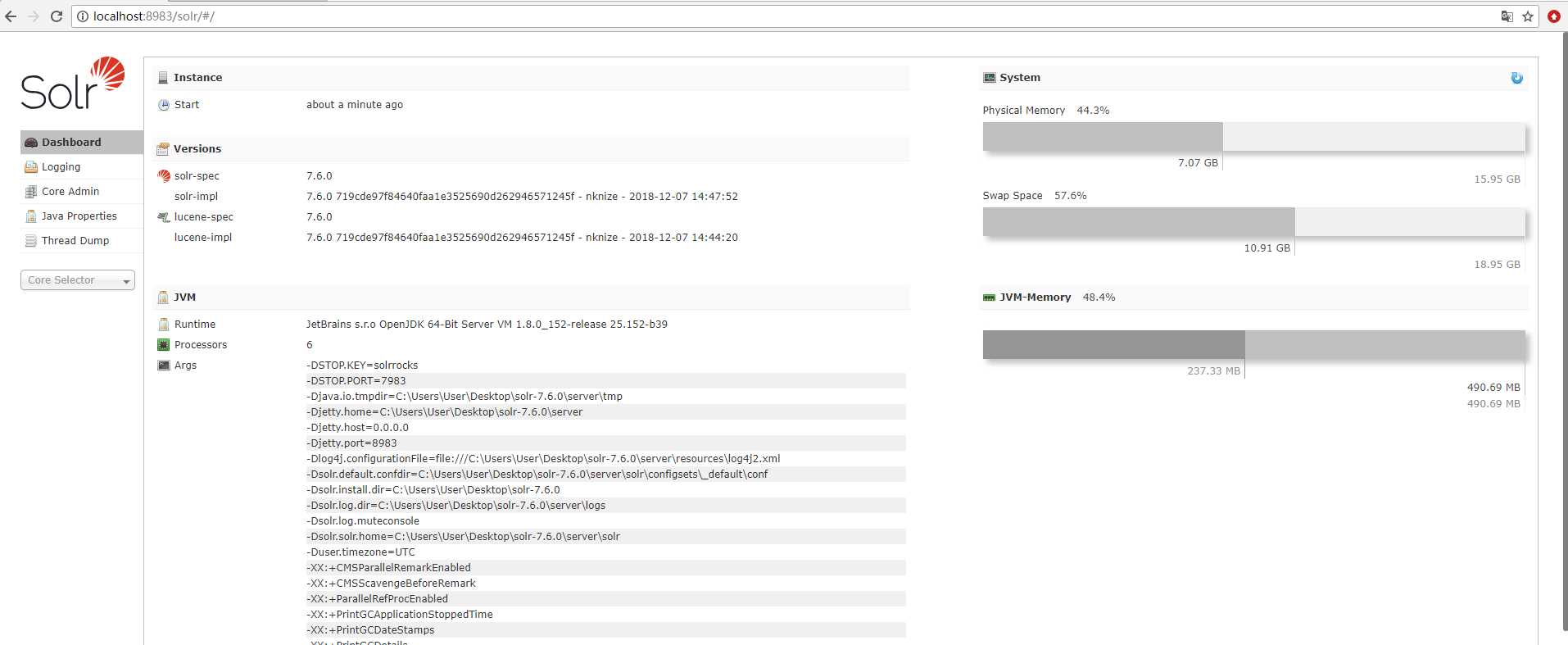Click the System section icon

pos(989,78)
